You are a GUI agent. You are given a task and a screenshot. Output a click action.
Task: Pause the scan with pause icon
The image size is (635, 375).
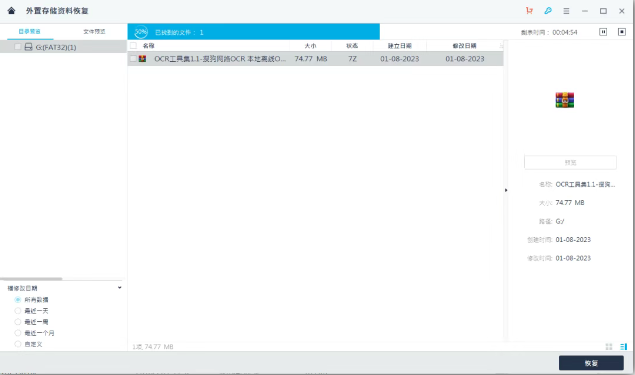pos(603,32)
